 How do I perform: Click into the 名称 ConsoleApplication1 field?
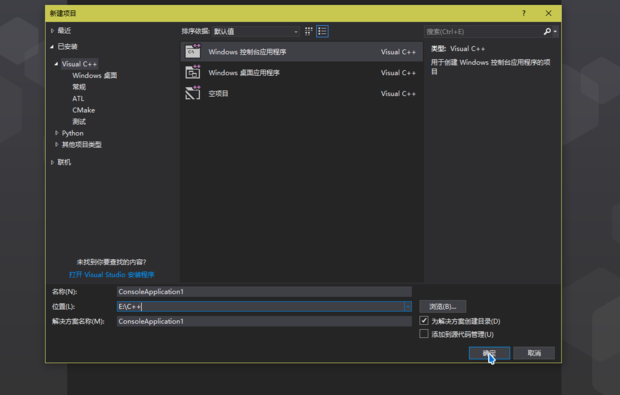(x=264, y=291)
